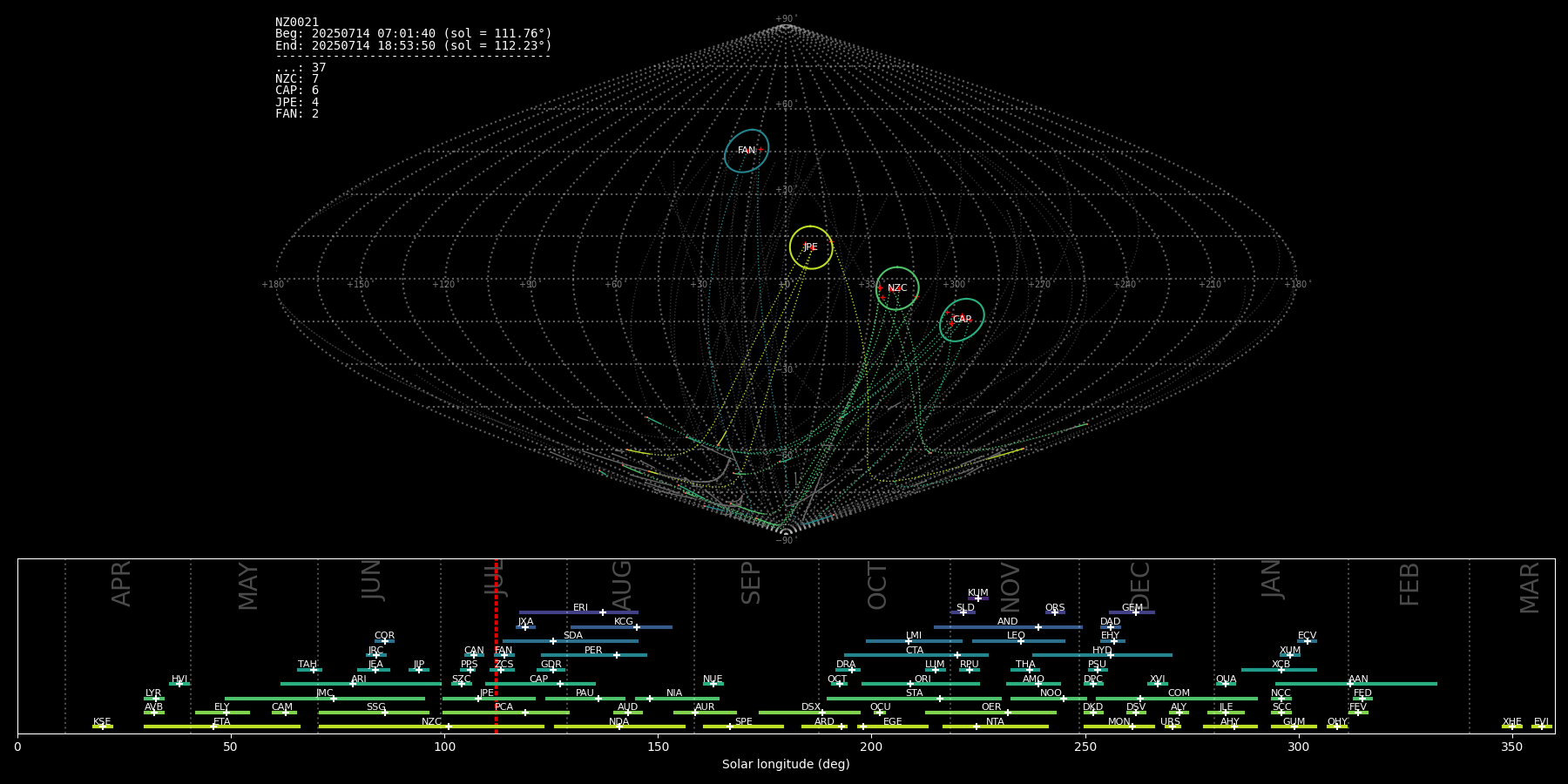Image resolution: width=1568 pixels, height=784 pixels.
Task: Click the GEM shower label in the timeline
Action: [1132, 608]
